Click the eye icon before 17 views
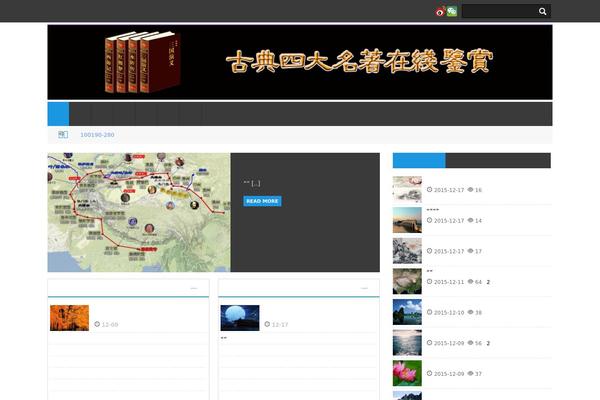This screenshot has width=600, height=400. coord(470,251)
